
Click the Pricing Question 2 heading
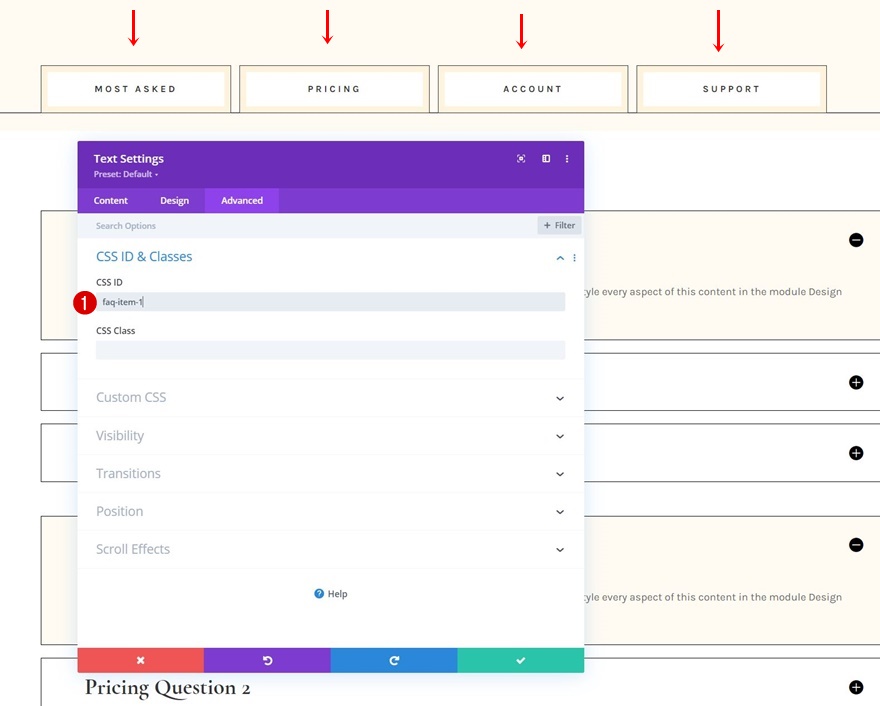pyautogui.click(x=167, y=687)
